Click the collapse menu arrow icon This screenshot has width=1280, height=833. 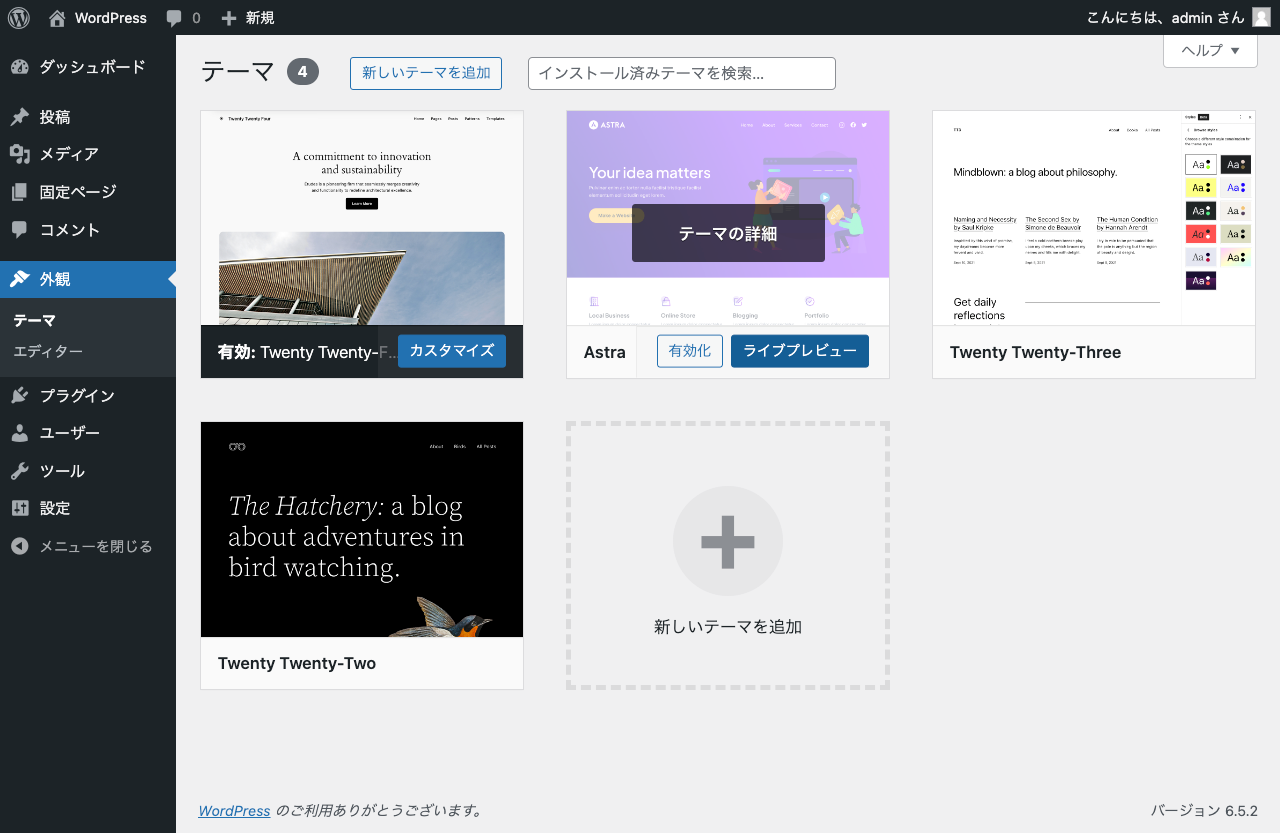point(20,546)
